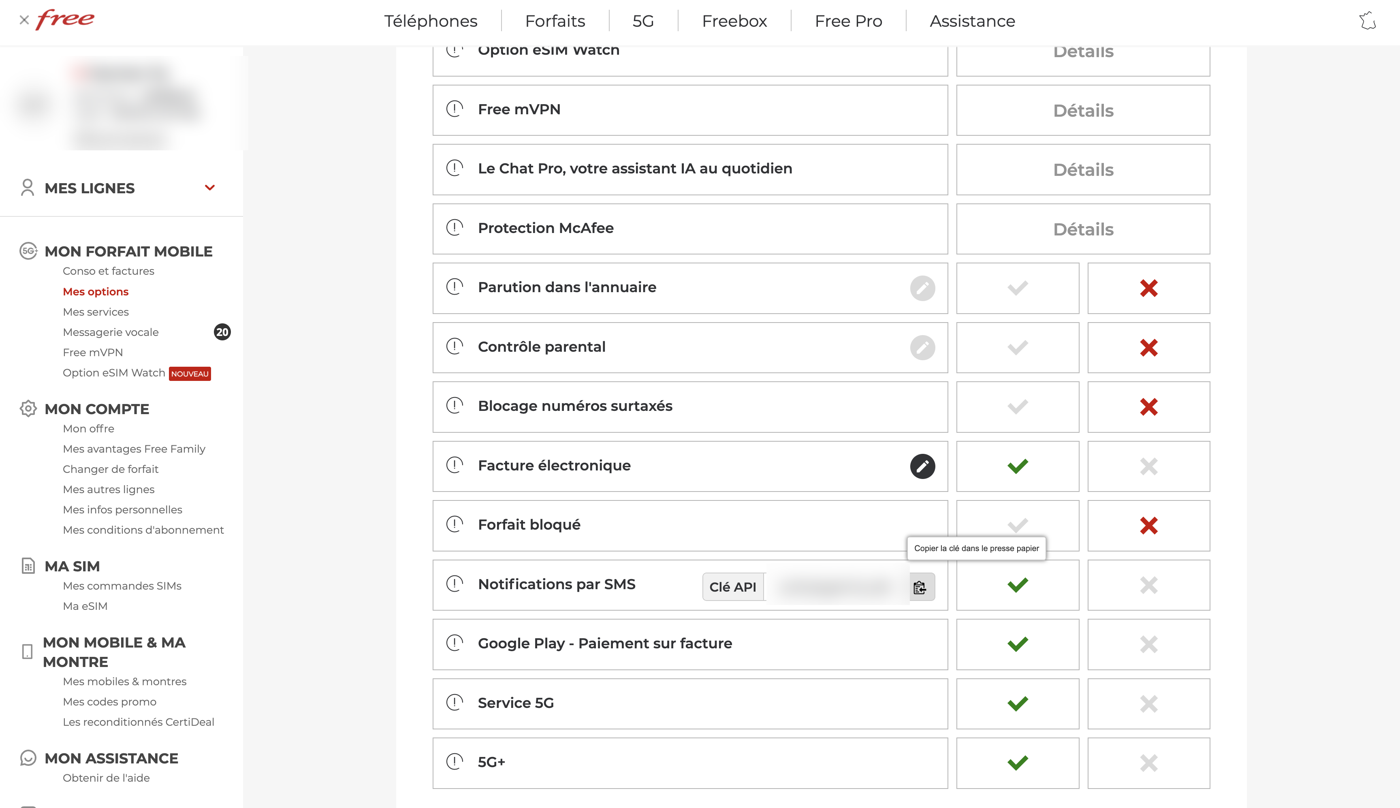Image resolution: width=1400 pixels, height=808 pixels.
Task: View info for Blocage numéros surtaxés
Action: (x=455, y=406)
